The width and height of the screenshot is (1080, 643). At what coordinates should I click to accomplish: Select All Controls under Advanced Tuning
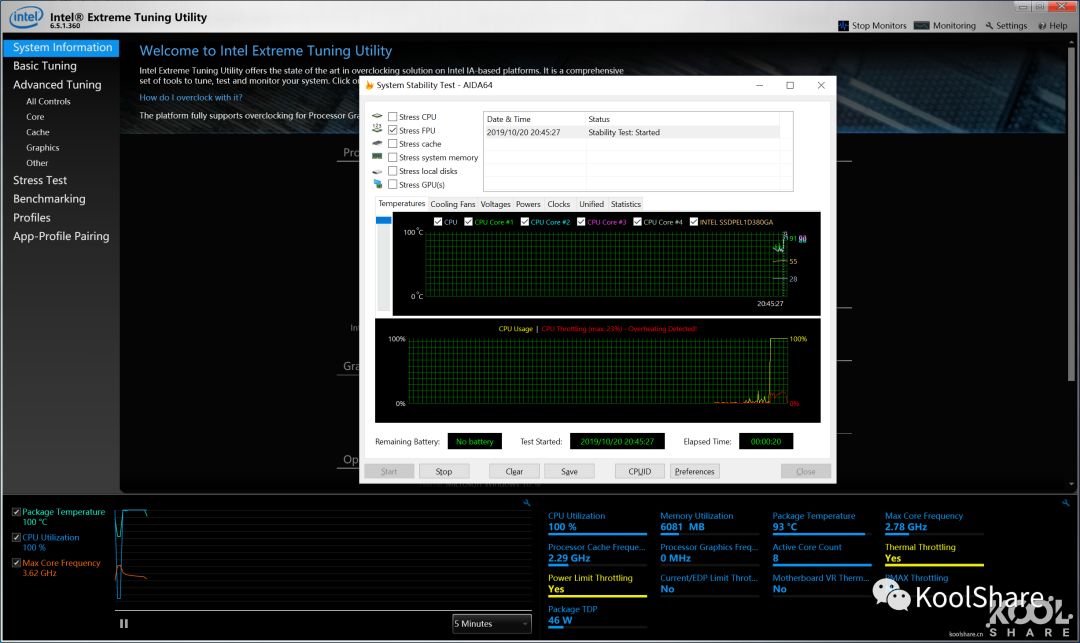[48, 101]
